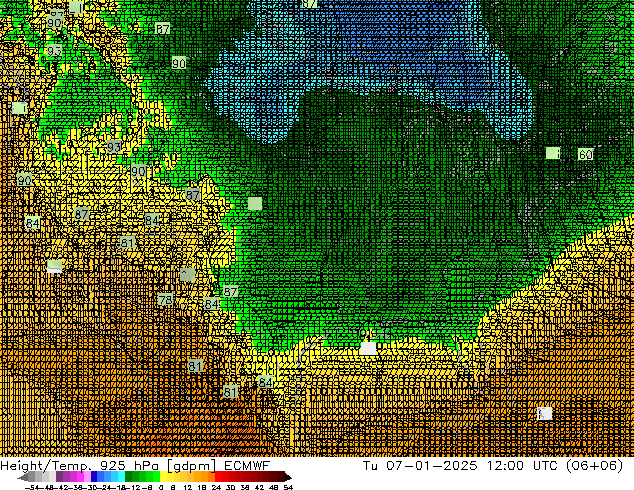The height and width of the screenshot is (490, 634).
Task: Select the yellow legend swatch above 0
Action: point(163,476)
